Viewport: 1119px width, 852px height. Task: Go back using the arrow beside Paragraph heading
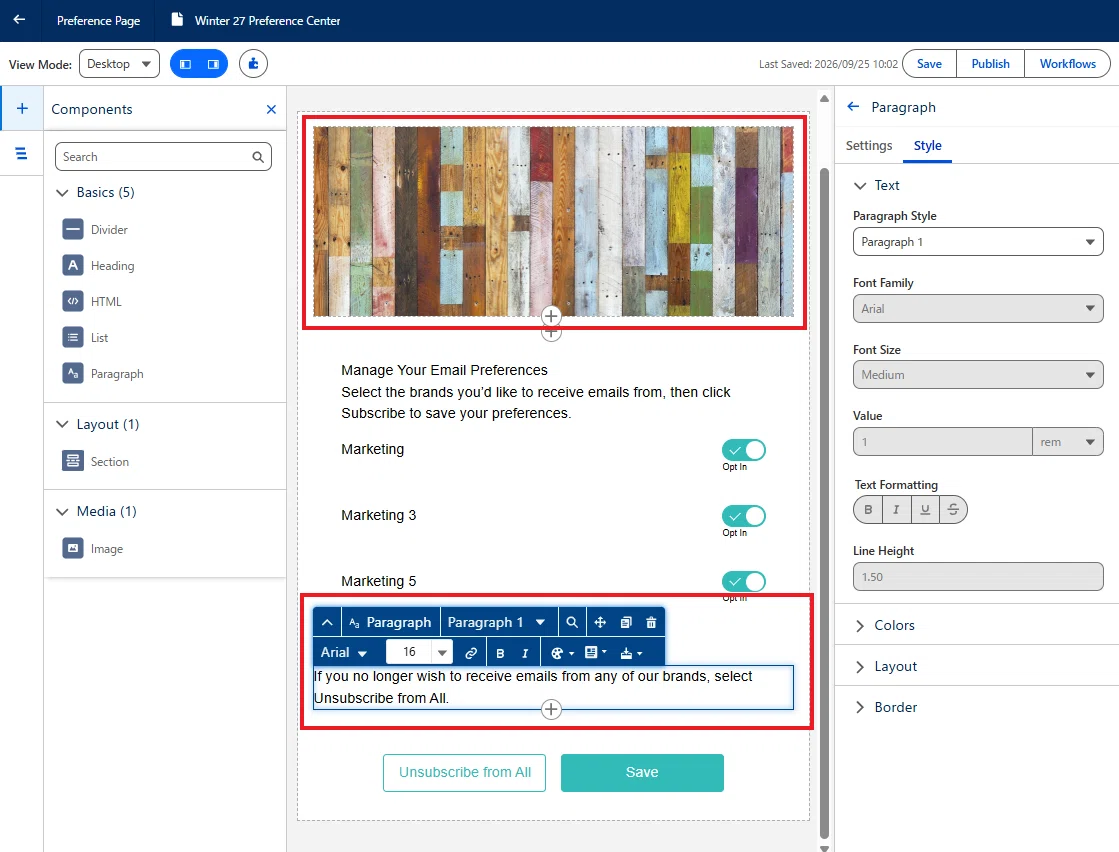coord(853,107)
